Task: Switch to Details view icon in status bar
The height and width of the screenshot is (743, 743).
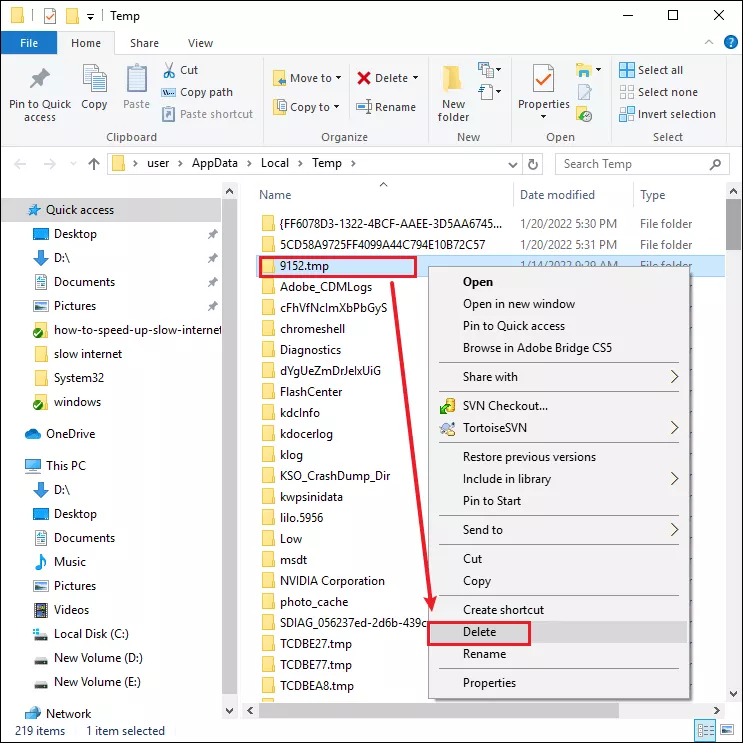Action: pos(706,730)
